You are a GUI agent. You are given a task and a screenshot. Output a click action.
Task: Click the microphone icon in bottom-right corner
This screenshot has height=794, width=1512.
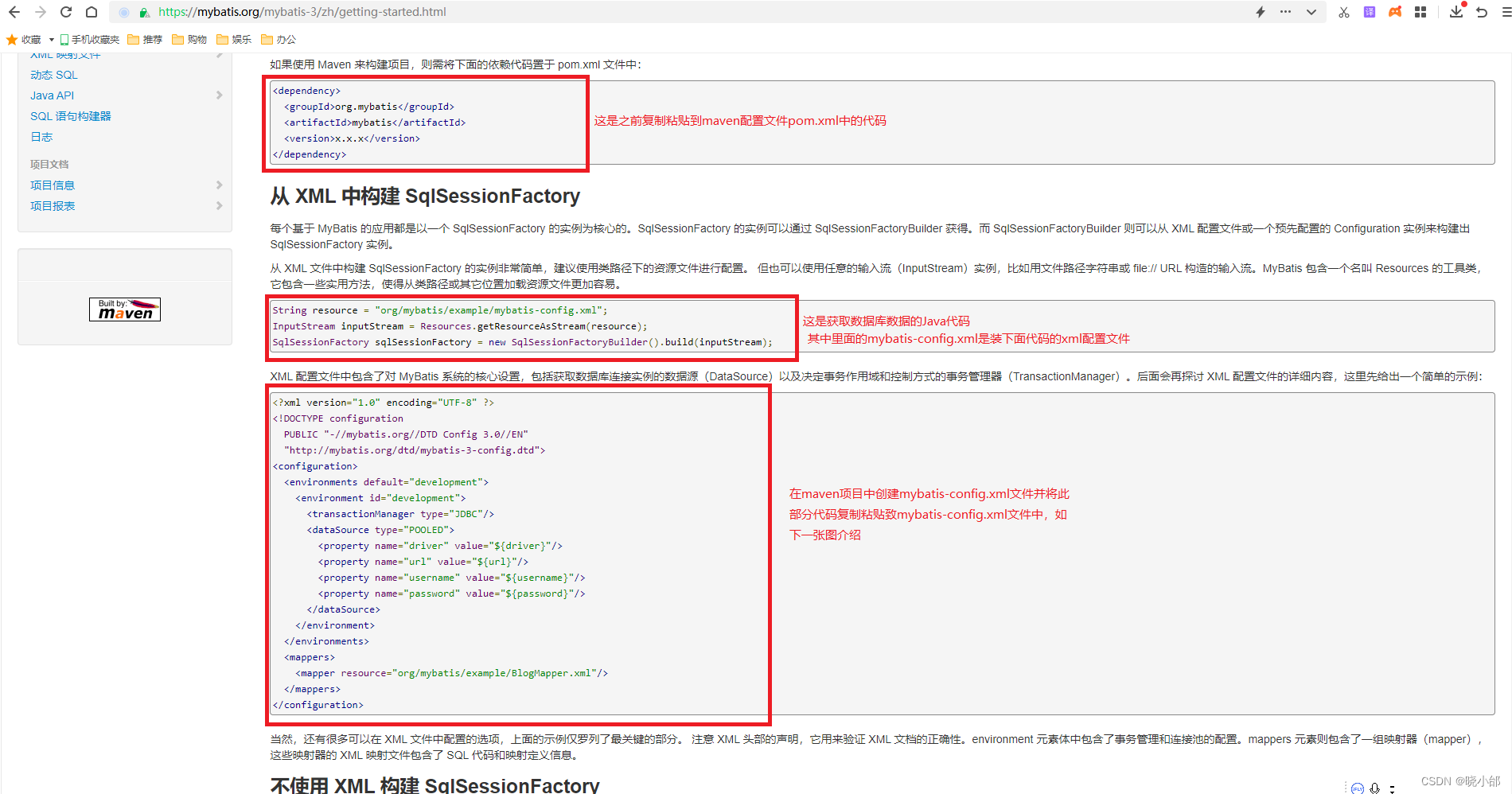[1374, 788]
